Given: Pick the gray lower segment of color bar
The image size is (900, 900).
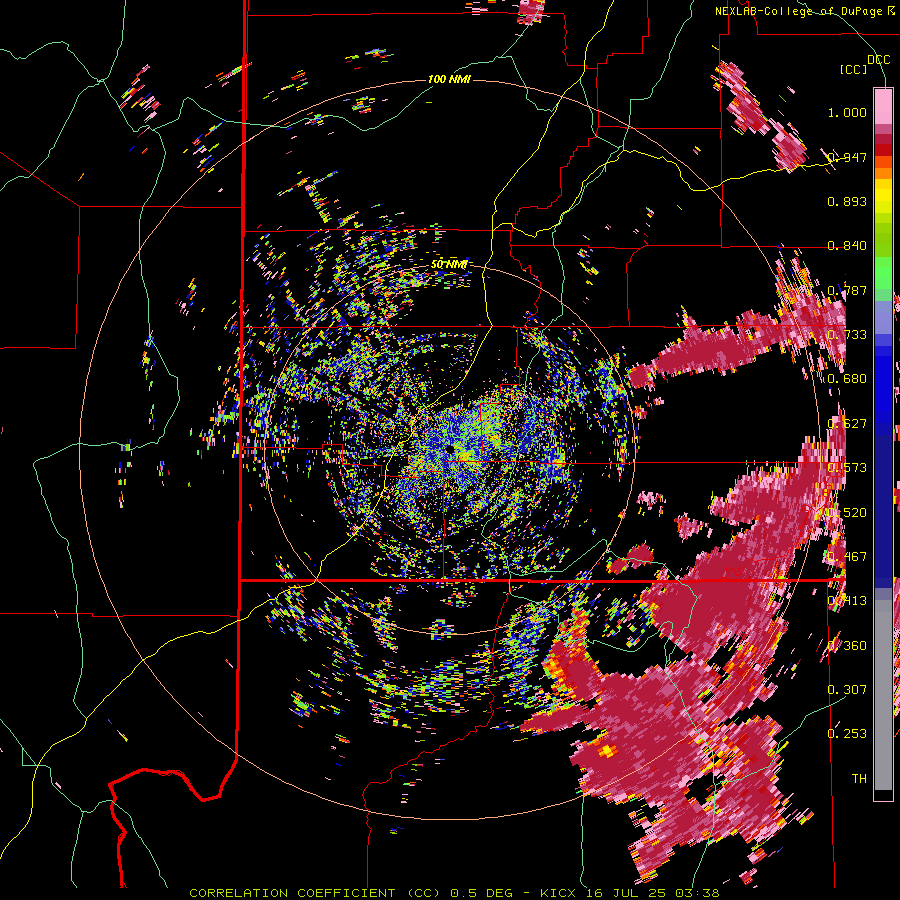Looking at the screenshot, I should 883,695.
